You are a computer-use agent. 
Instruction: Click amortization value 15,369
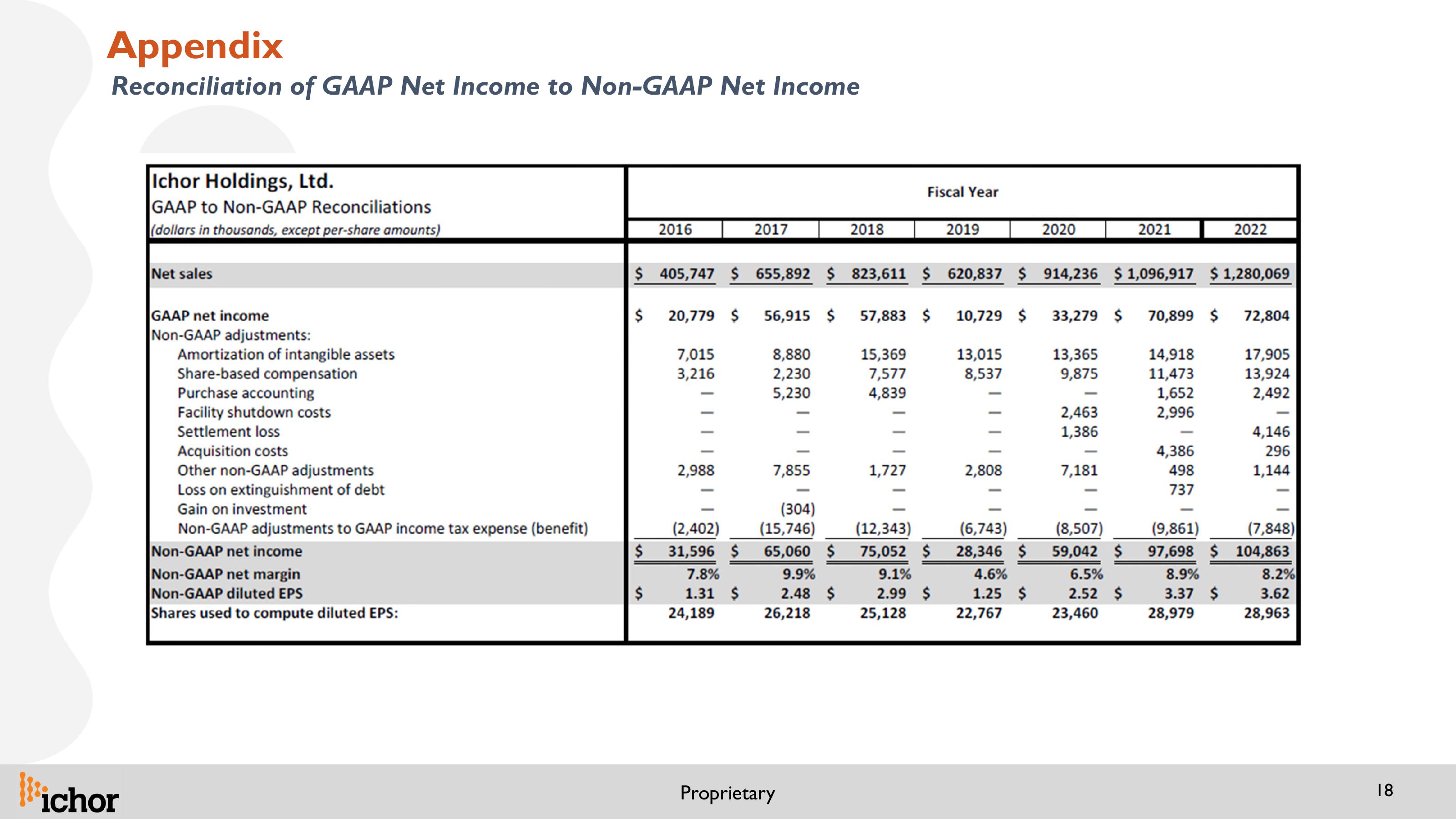point(883,354)
